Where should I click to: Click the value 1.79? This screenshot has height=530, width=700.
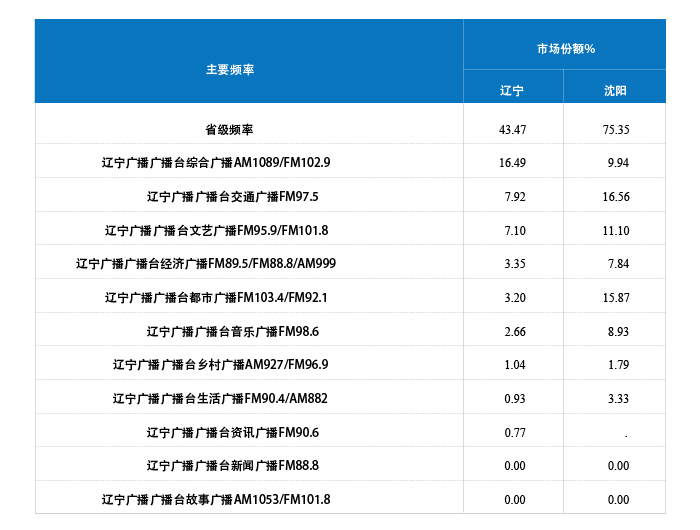tap(618, 364)
